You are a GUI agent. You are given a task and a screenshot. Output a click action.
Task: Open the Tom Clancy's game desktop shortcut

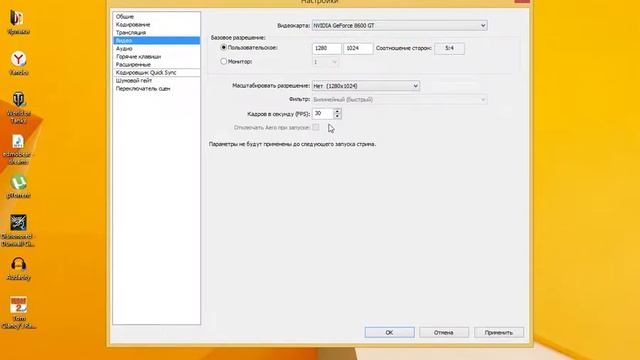(x=18, y=313)
